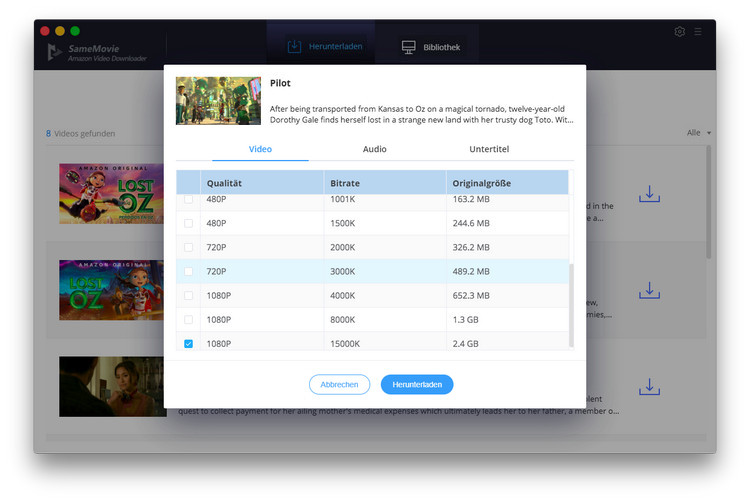Click the Pilot episode thumbnail
The image size is (750, 502).
(218, 101)
